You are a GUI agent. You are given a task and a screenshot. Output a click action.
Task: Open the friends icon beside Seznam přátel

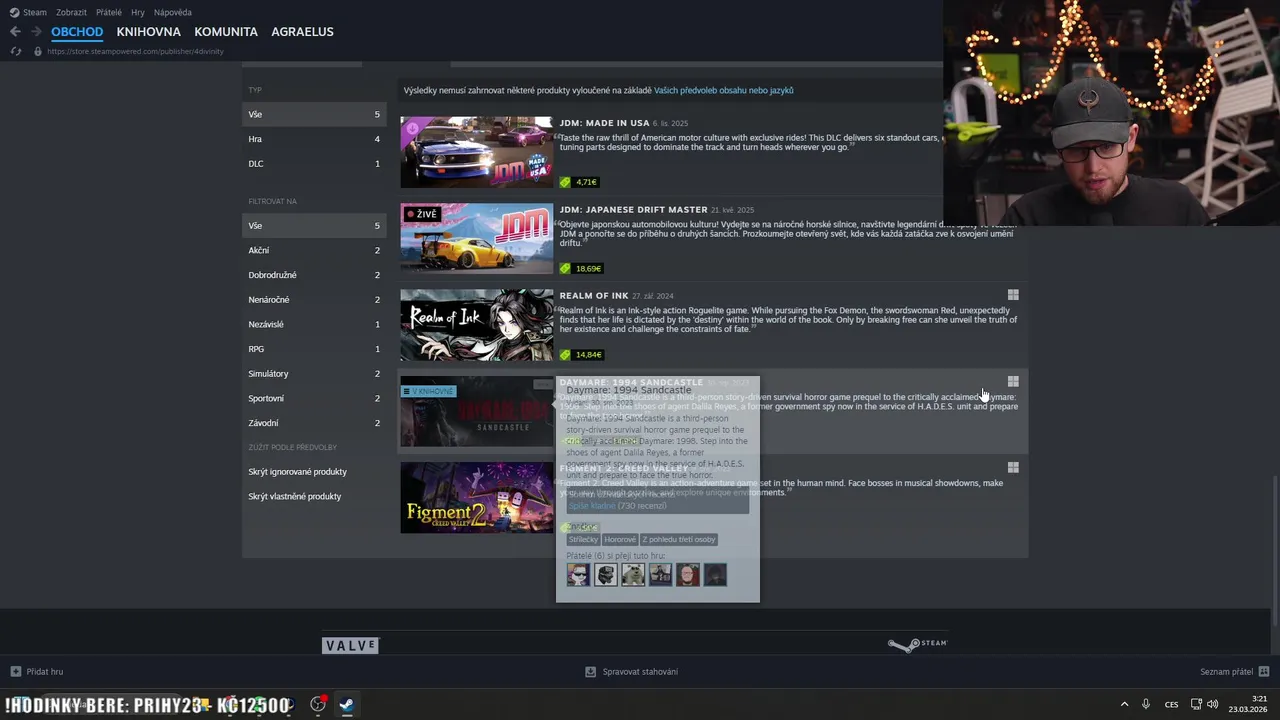pos(1264,671)
